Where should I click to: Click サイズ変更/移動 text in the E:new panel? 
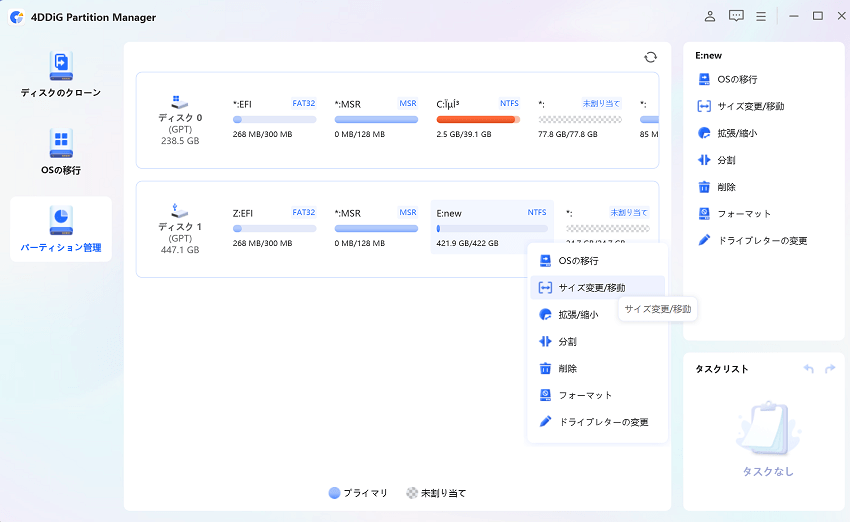[751, 106]
